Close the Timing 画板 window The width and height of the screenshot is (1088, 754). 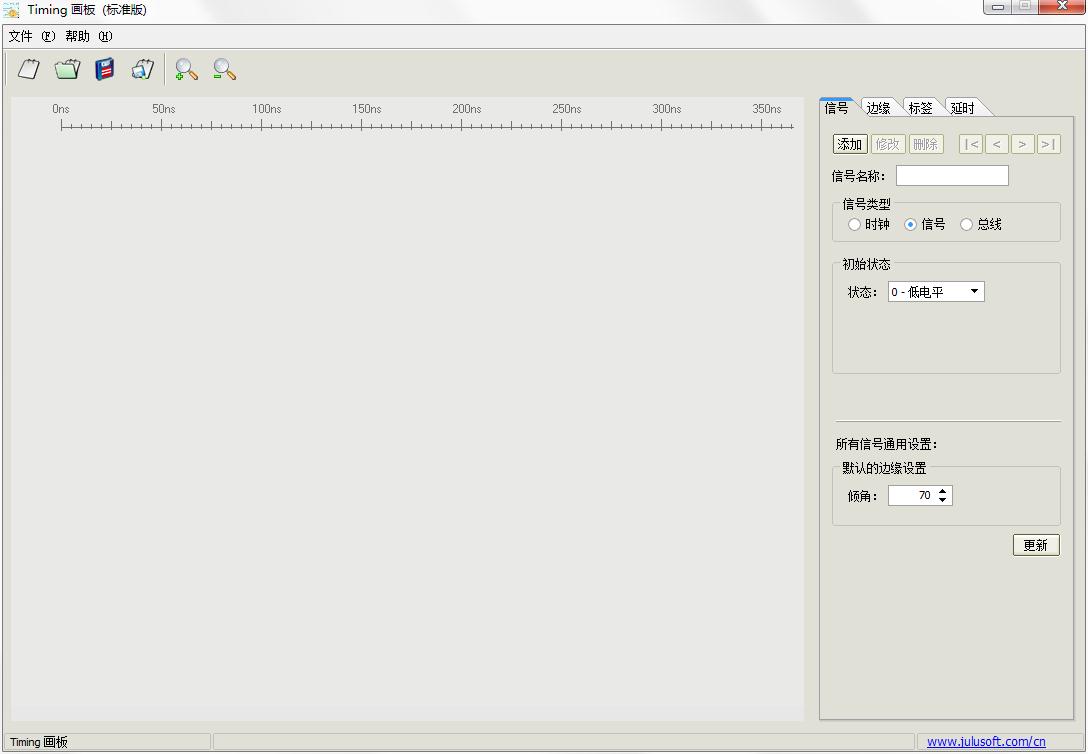(x=1062, y=6)
